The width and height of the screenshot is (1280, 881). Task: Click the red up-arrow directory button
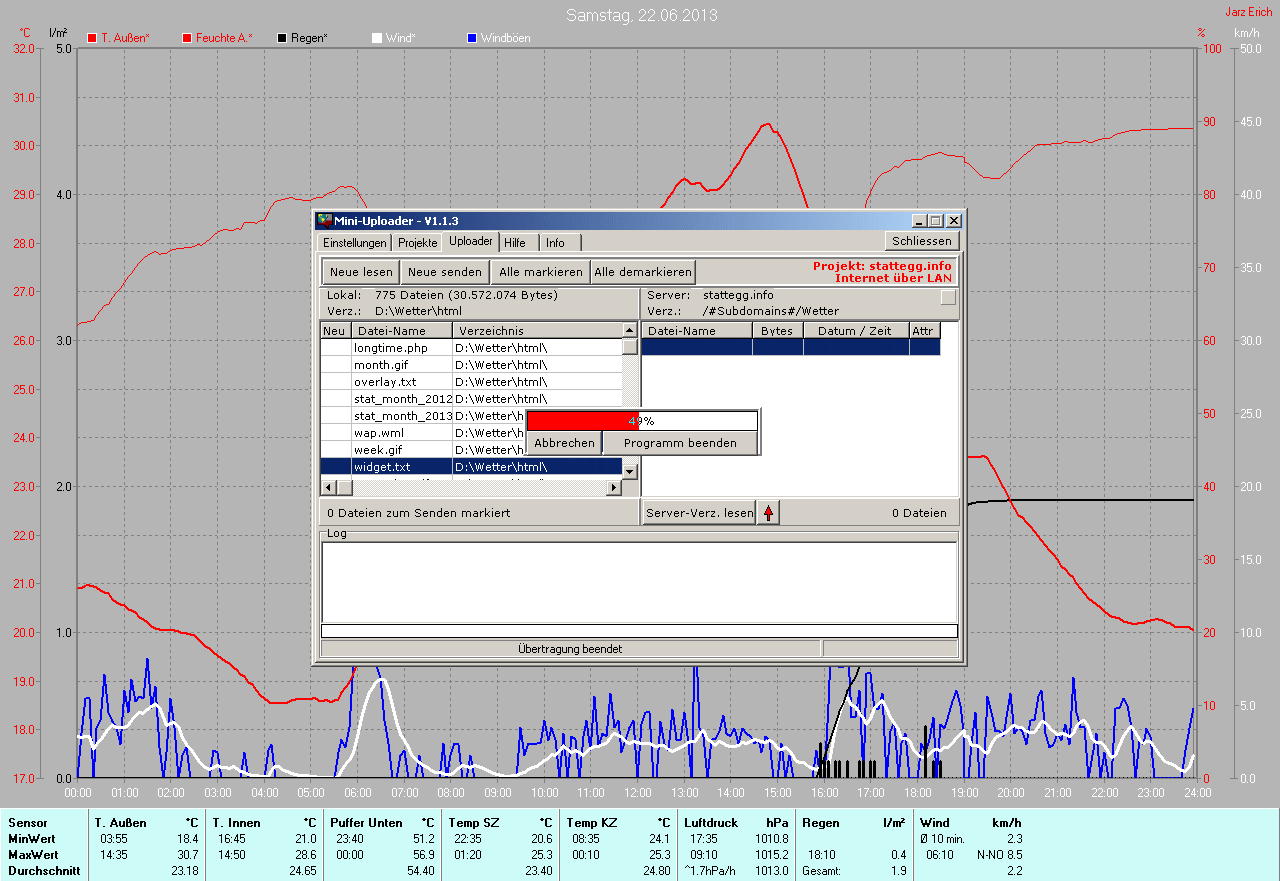(x=768, y=513)
